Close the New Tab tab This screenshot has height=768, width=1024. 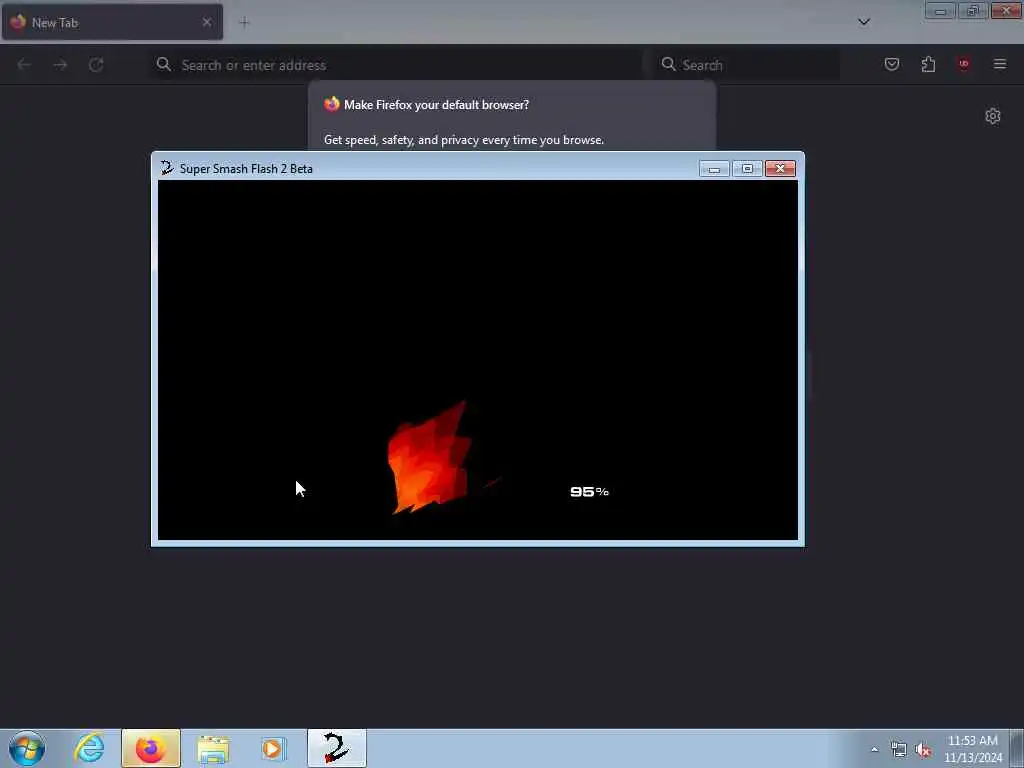[207, 22]
